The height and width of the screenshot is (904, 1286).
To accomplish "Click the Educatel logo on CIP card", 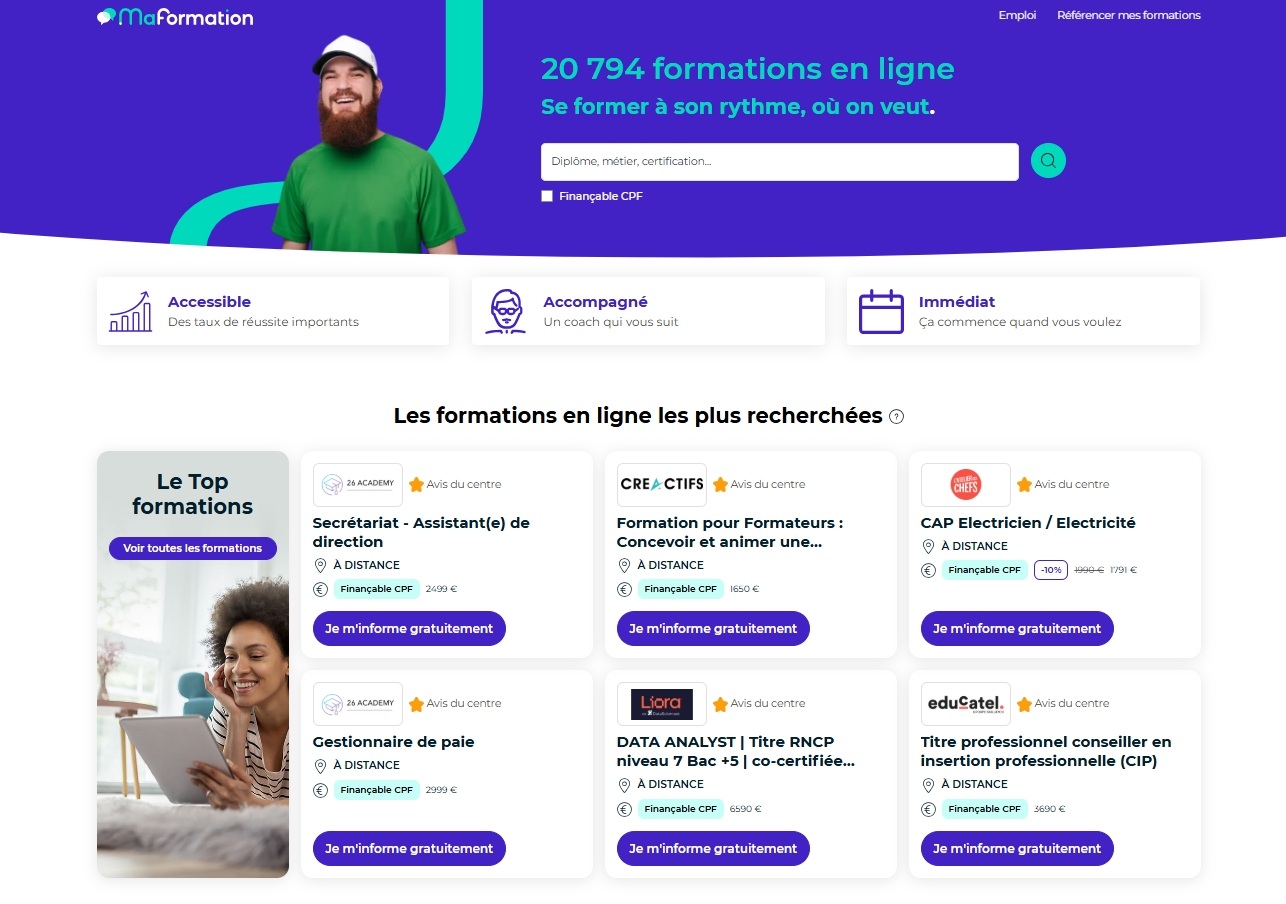I will [x=966, y=703].
